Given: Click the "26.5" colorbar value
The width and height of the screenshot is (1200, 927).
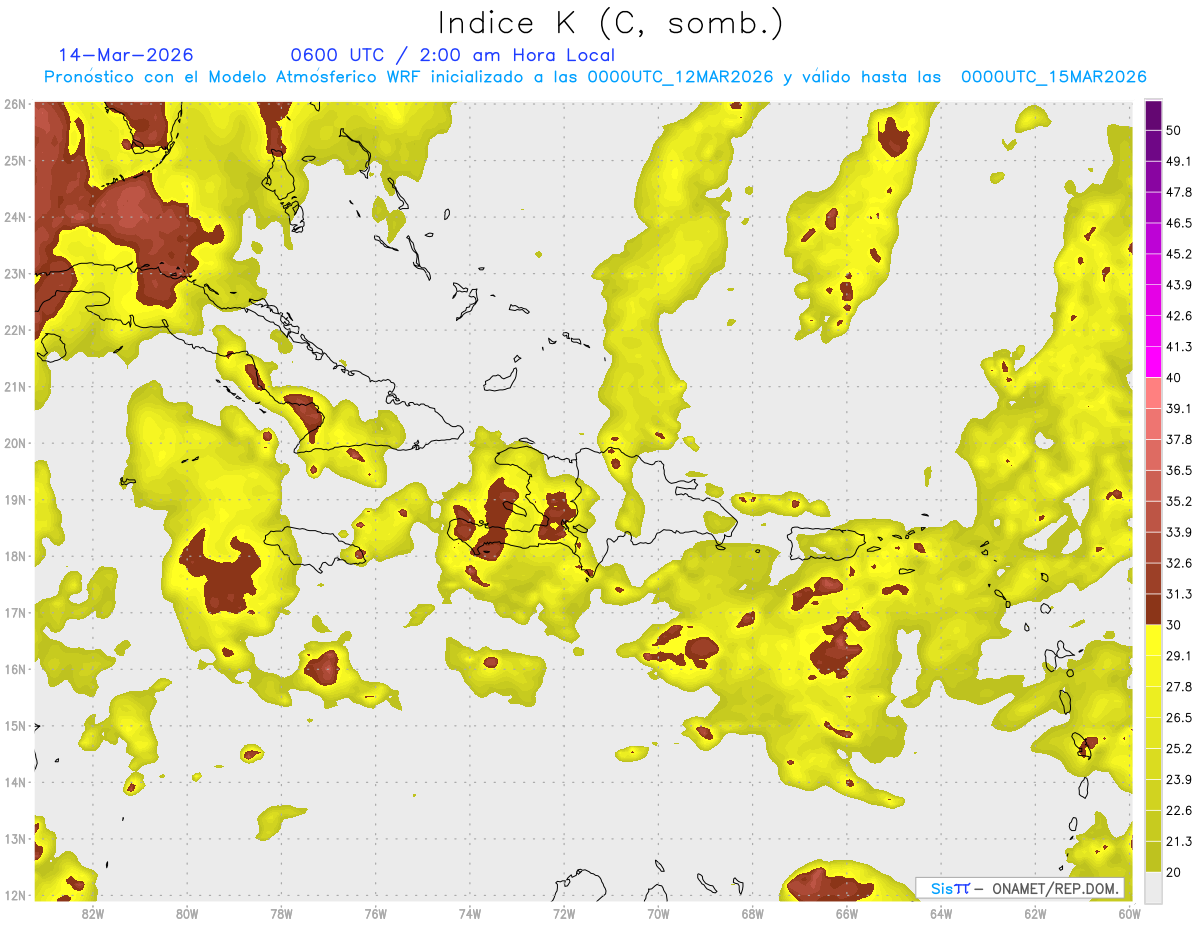Looking at the screenshot, I should (1179, 718).
